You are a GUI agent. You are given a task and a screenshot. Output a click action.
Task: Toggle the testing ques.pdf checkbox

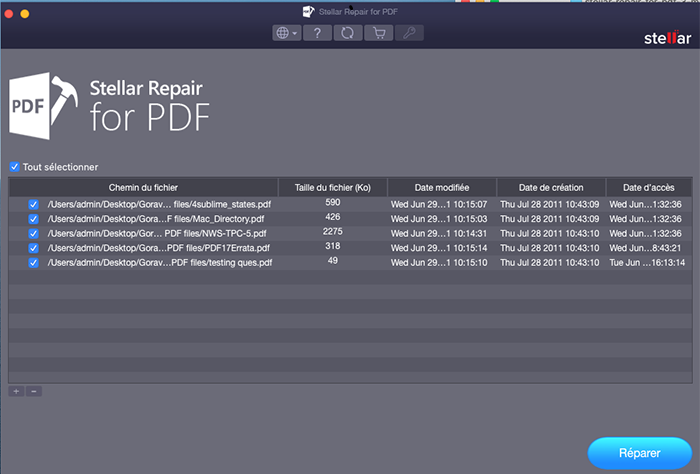(33, 263)
